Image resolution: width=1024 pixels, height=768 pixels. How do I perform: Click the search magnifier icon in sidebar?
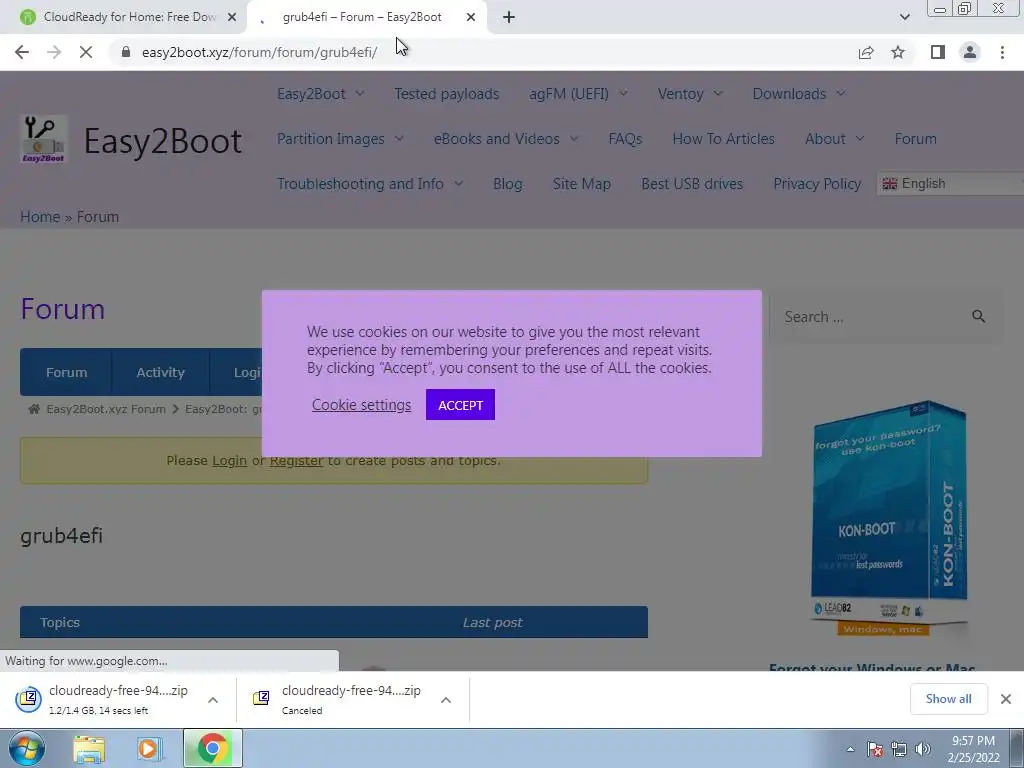click(x=978, y=317)
